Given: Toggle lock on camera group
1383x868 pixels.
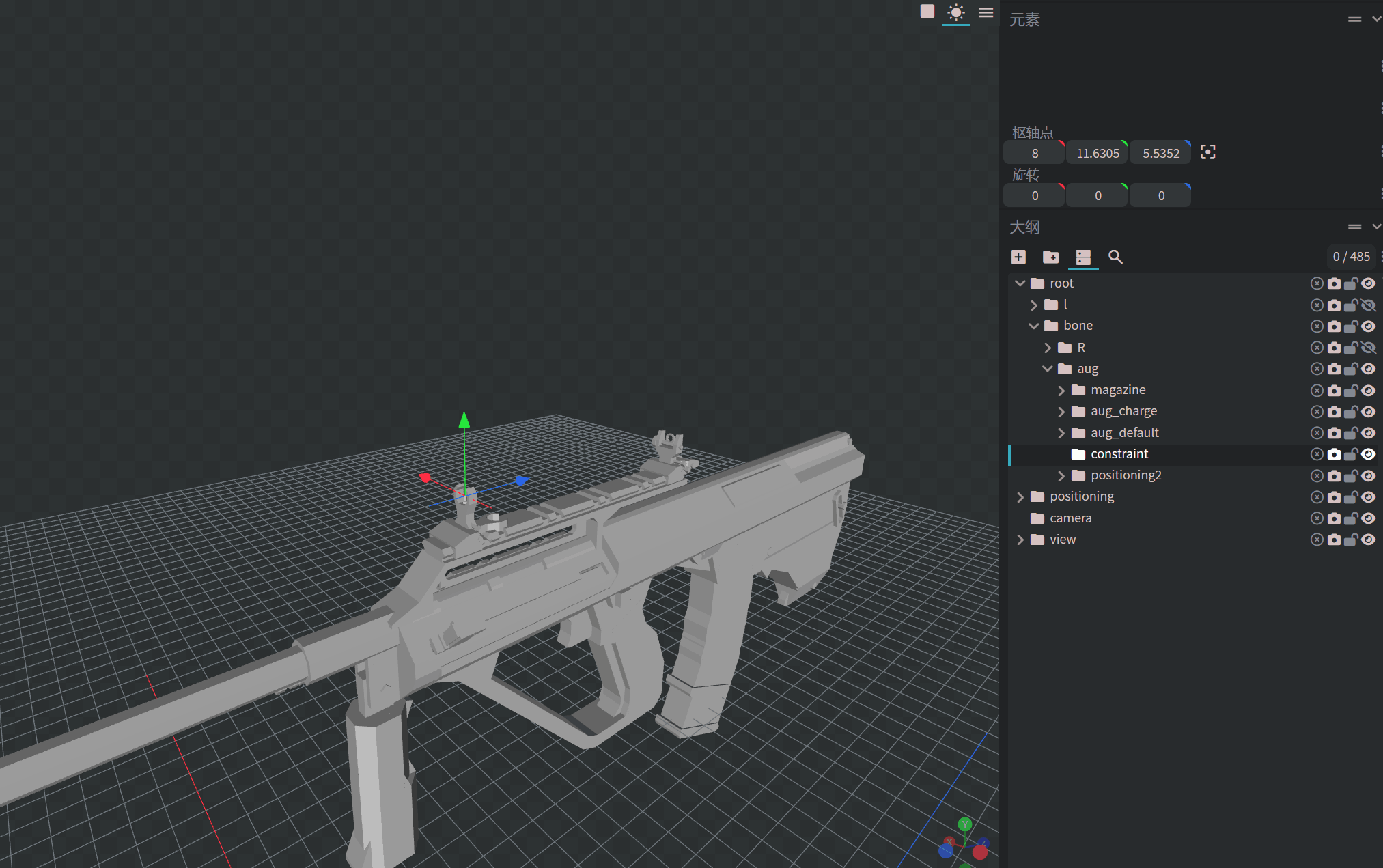Looking at the screenshot, I should 1351,518.
